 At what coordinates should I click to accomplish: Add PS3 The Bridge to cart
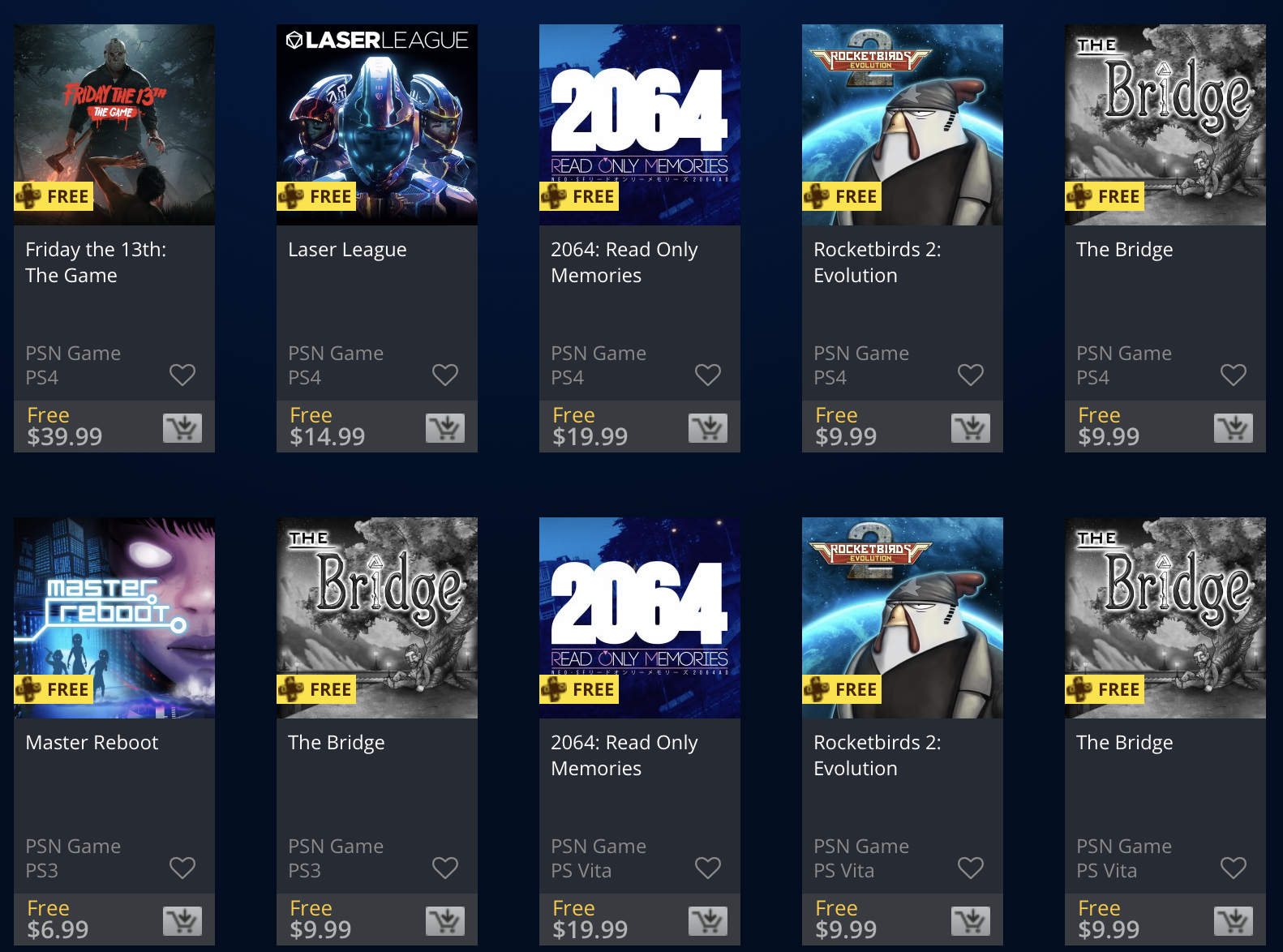pyautogui.click(x=445, y=920)
